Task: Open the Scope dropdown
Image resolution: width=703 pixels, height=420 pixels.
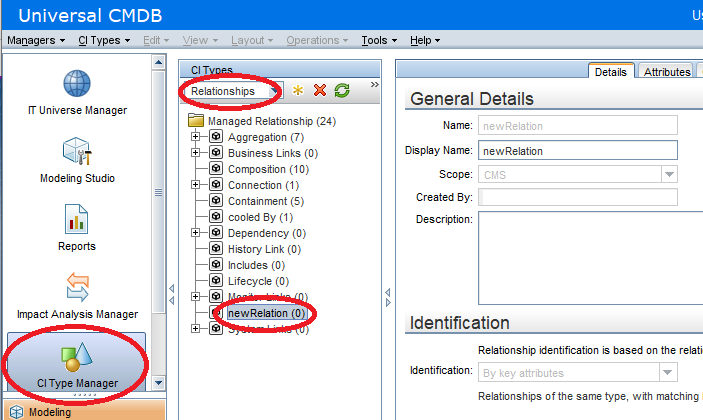Action: tap(669, 174)
